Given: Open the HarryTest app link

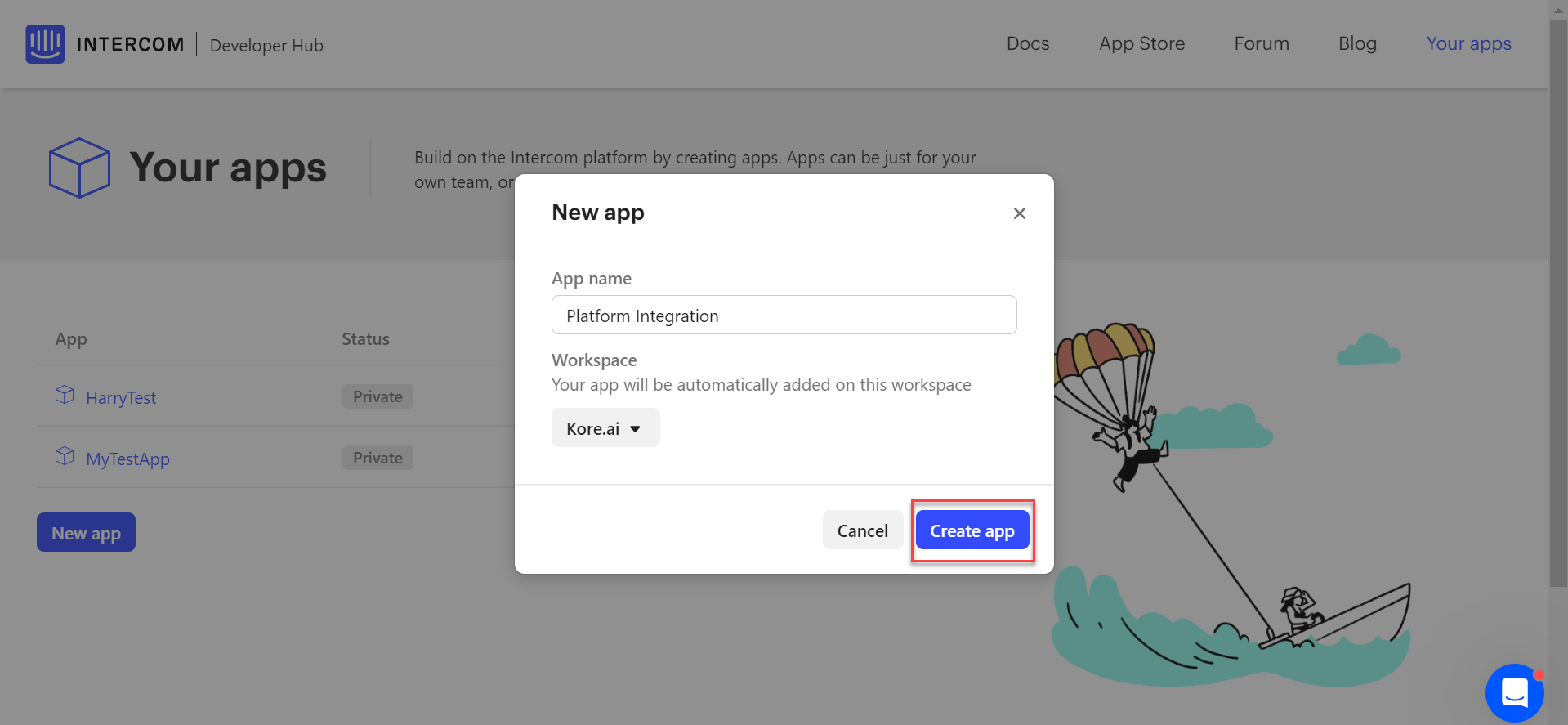Looking at the screenshot, I should click(x=121, y=398).
